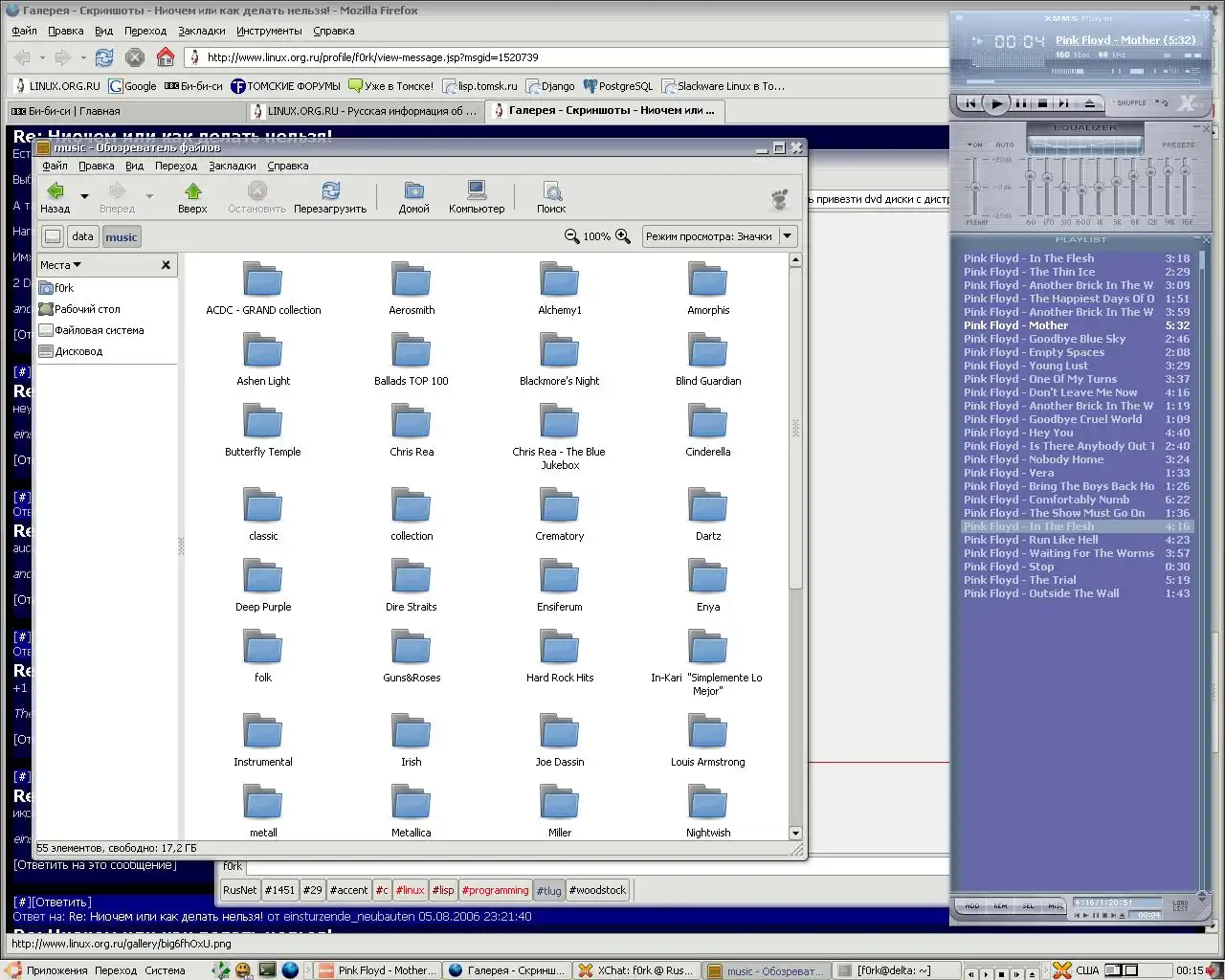Open the Режим просмотра view mode dropdown
This screenshot has width=1225, height=980.
pyautogui.click(x=788, y=236)
